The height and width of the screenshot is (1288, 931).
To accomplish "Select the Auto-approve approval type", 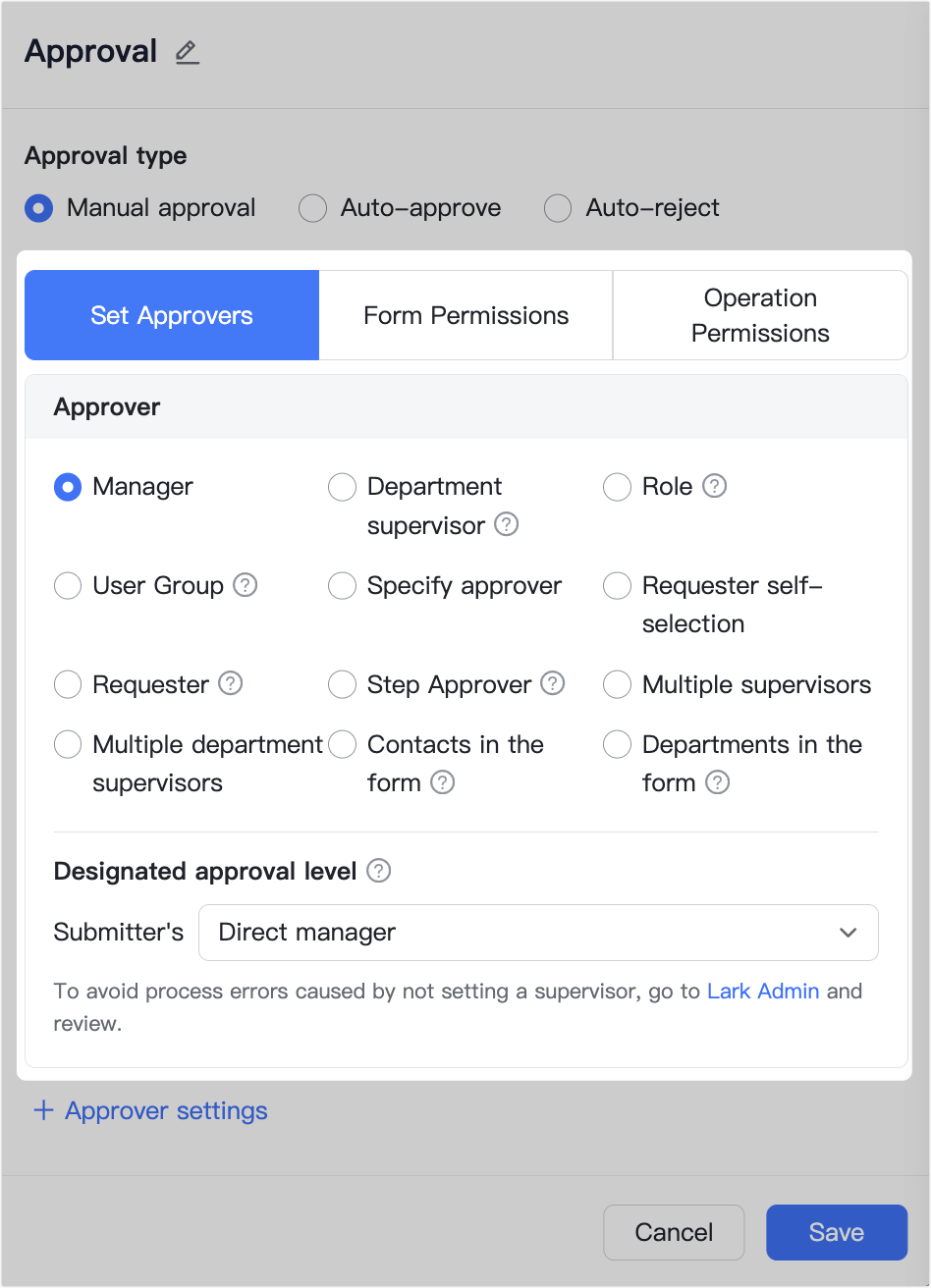I will coord(312,208).
